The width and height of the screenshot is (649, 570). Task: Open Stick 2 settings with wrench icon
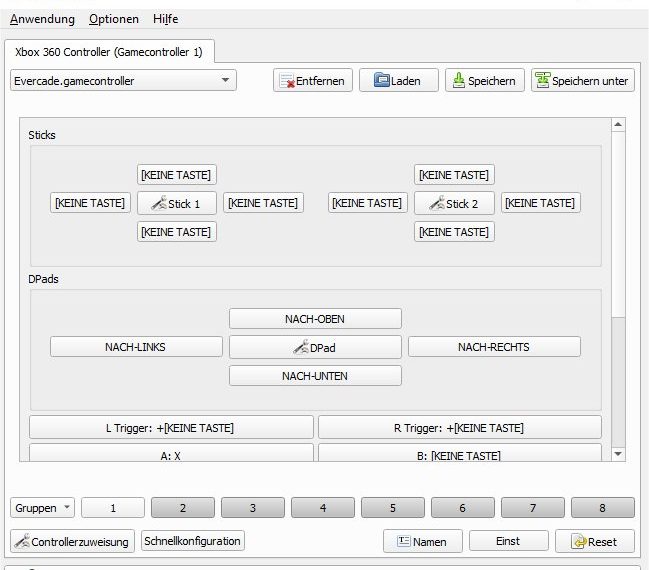[x=454, y=204]
